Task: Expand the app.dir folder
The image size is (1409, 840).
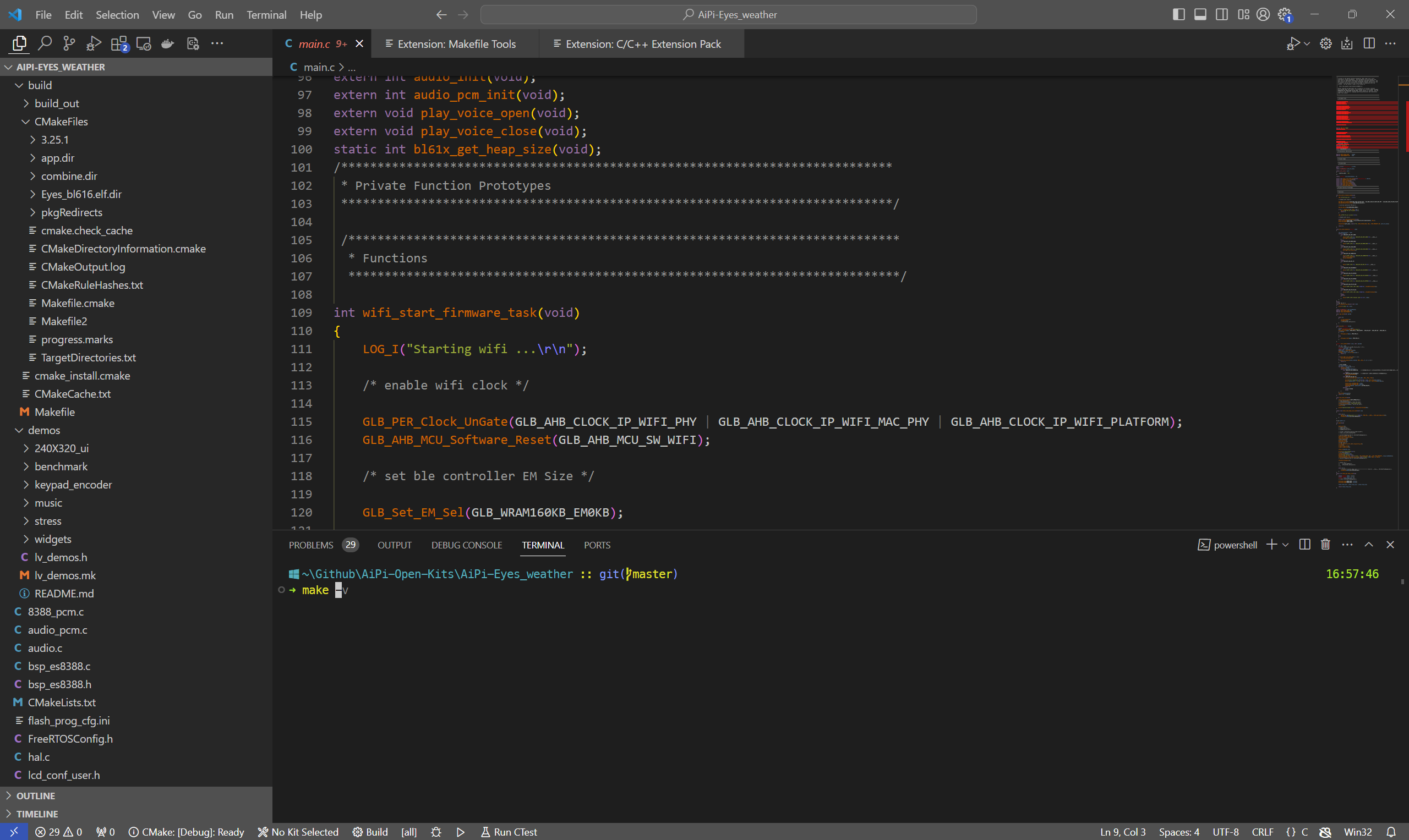Action: pyautogui.click(x=136, y=158)
